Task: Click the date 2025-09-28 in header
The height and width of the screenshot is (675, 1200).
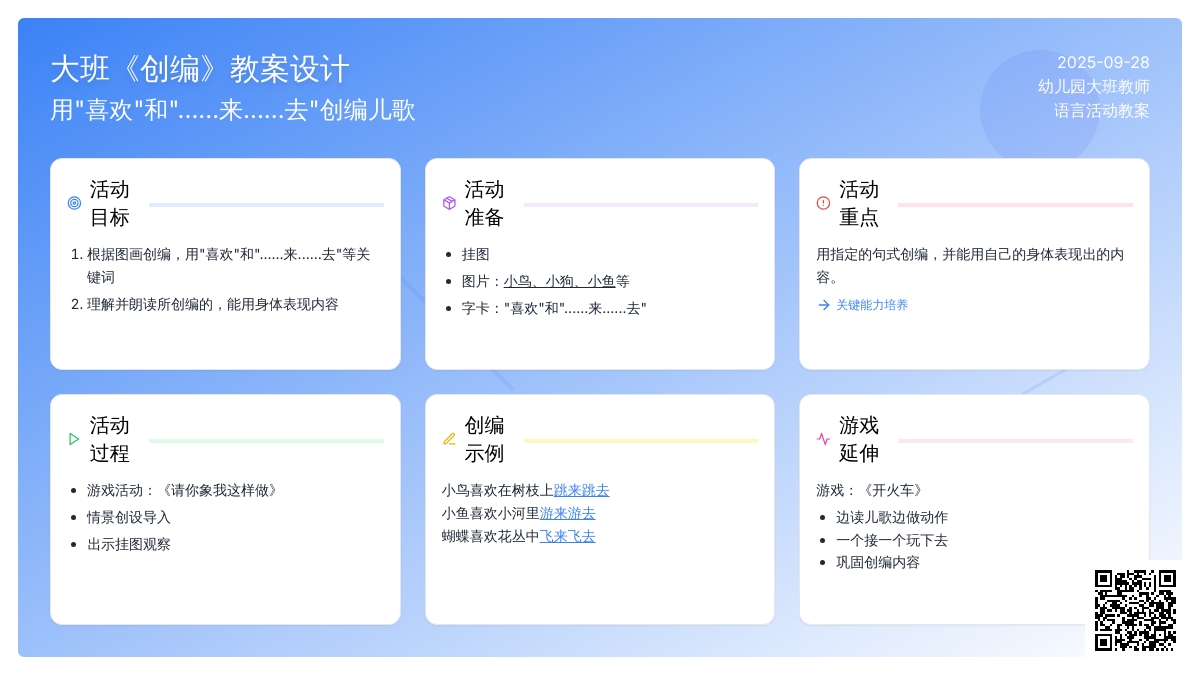Action: (x=1103, y=62)
